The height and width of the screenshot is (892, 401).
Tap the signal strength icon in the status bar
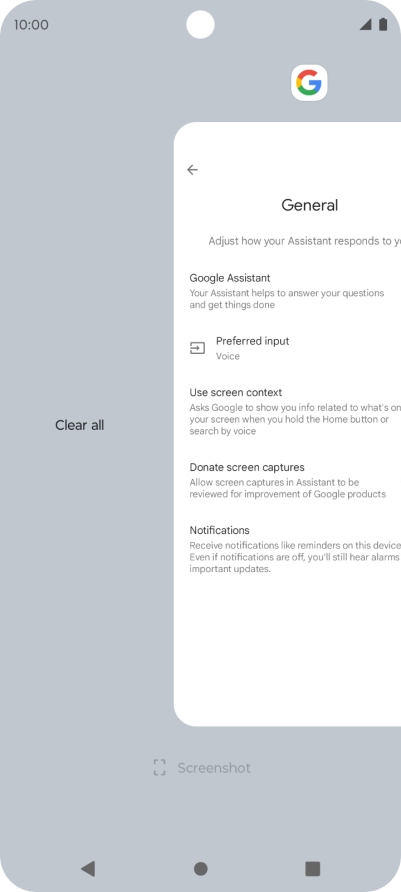point(366,24)
